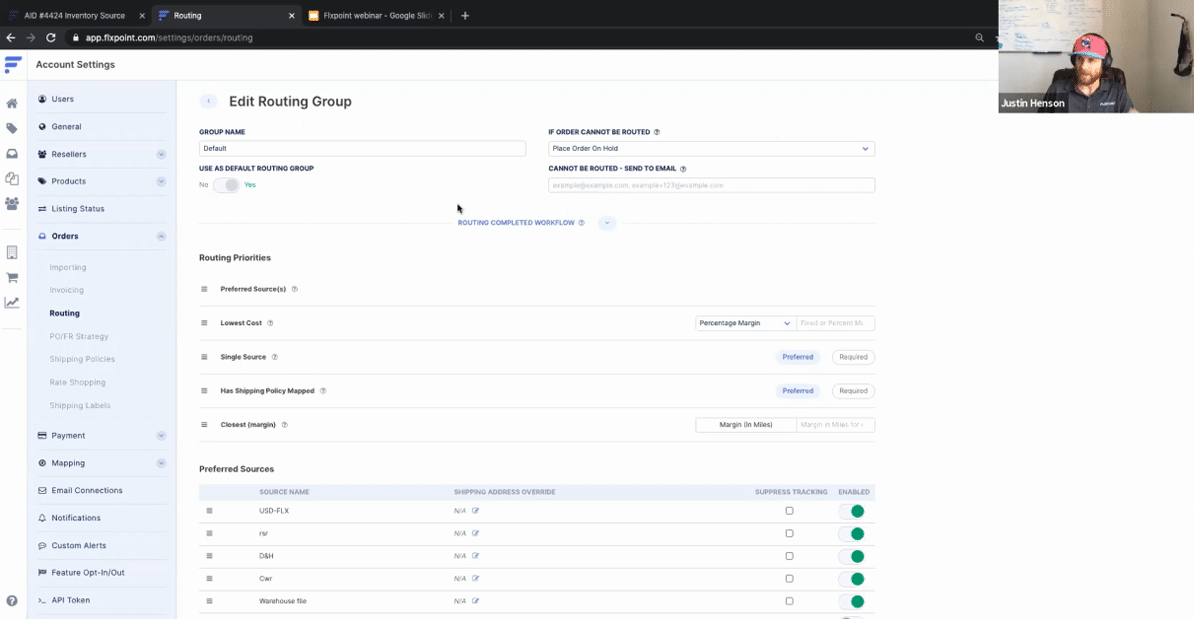The width and height of the screenshot is (1194, 619).
Task: Open Importing under Orders
Action: point(68,267)
